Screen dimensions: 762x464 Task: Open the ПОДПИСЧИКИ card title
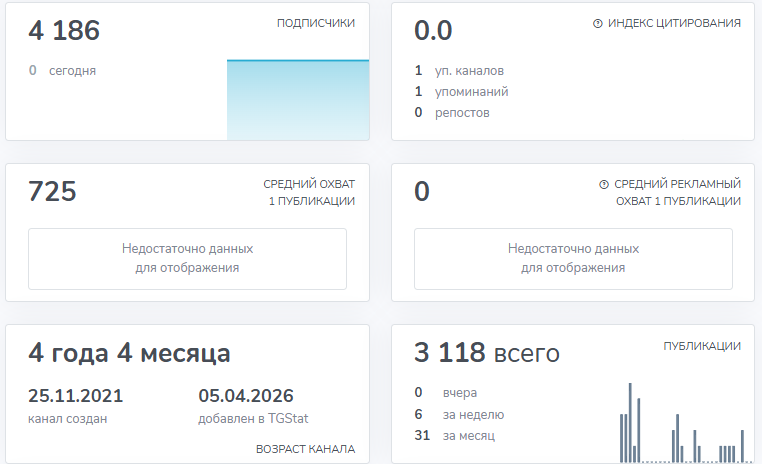point(316,23)
